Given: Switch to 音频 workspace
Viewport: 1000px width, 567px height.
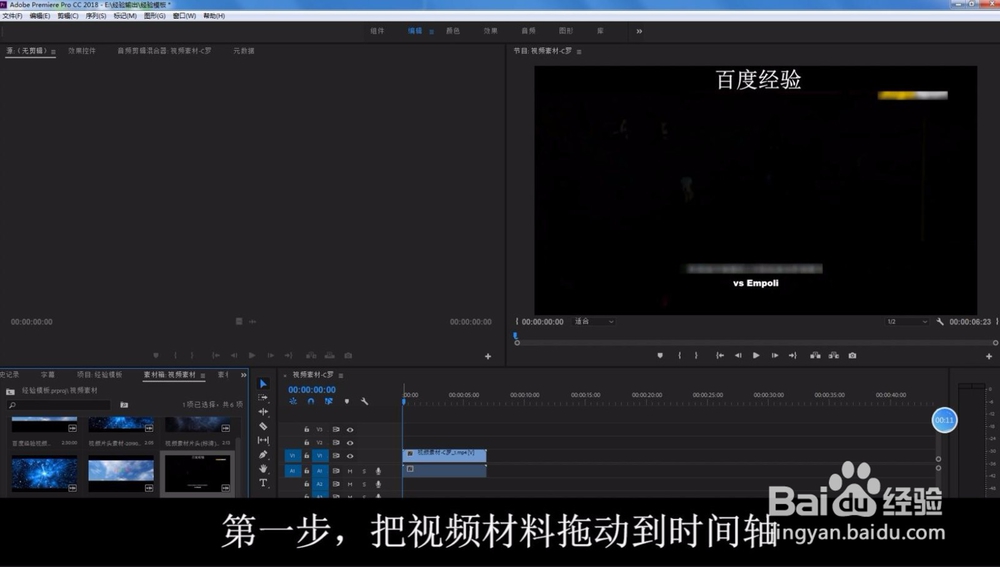Looking at the screenshot, I should (529, 31).
